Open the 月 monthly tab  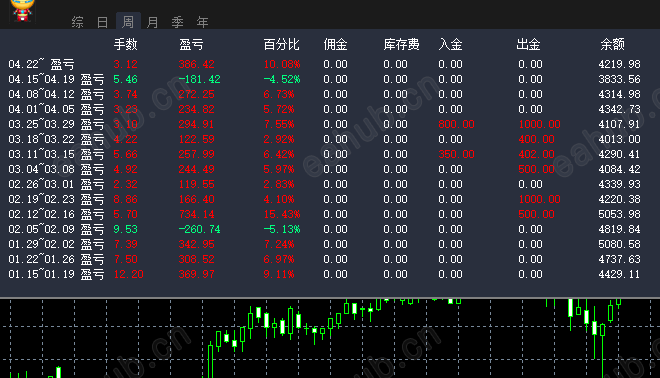[152, 22]
